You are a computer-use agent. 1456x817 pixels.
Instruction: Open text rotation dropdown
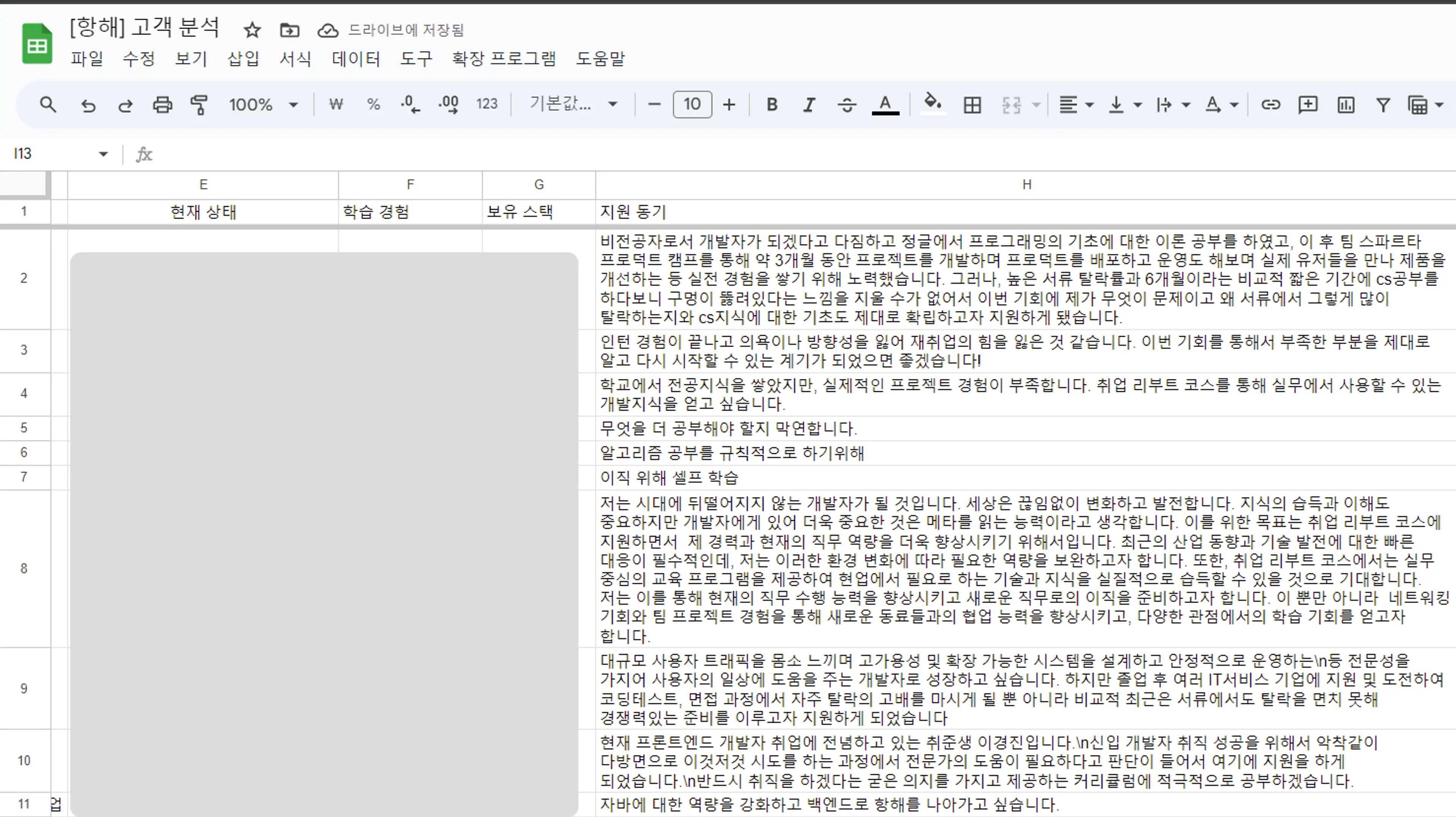[x=1221, y=105]
